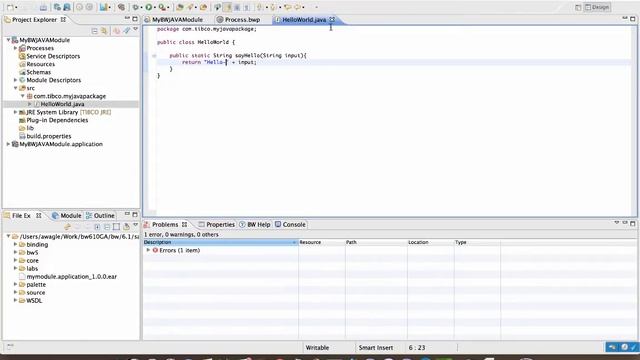Click the Back navigation arrow icon

pyautogui.click(x=288, y=7)
